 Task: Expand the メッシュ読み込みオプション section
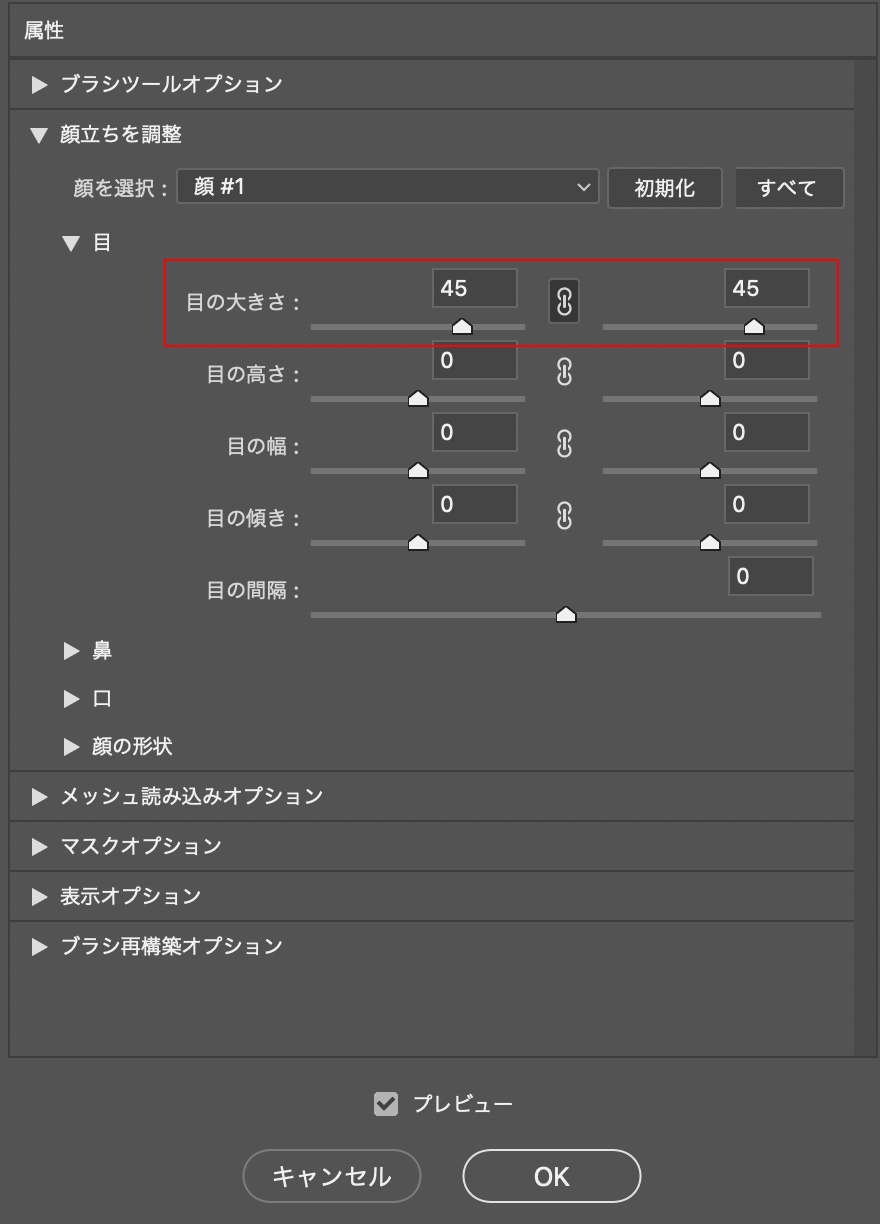40,797
